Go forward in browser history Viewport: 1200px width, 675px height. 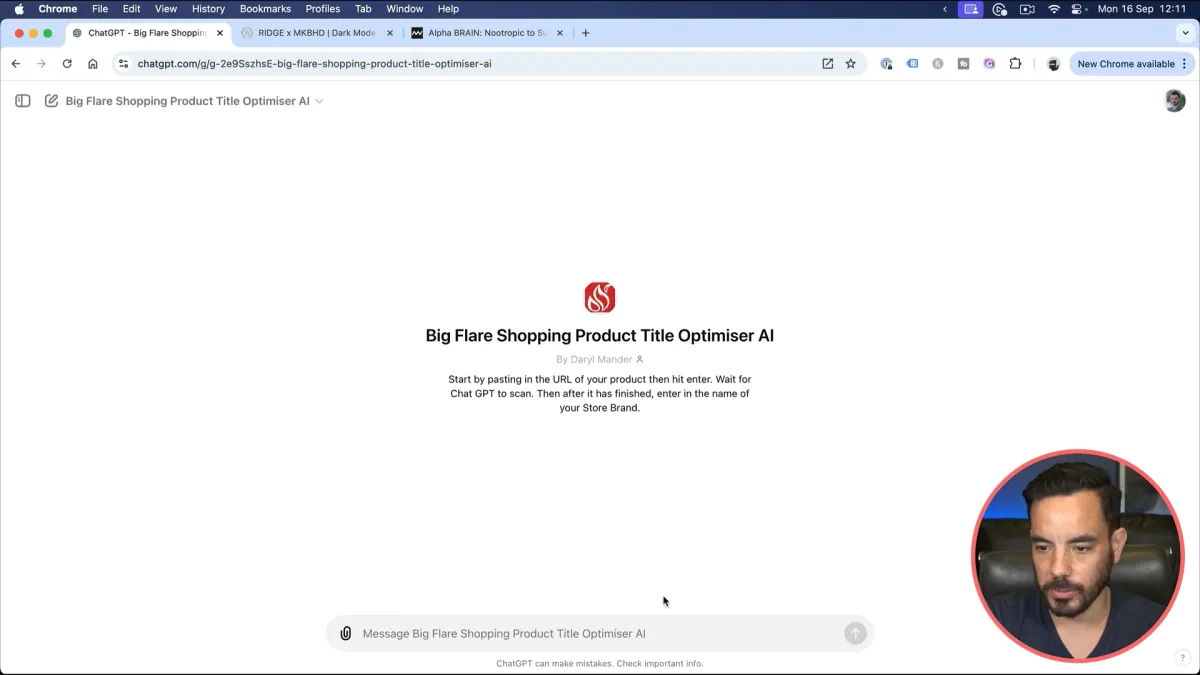(41, 63)
